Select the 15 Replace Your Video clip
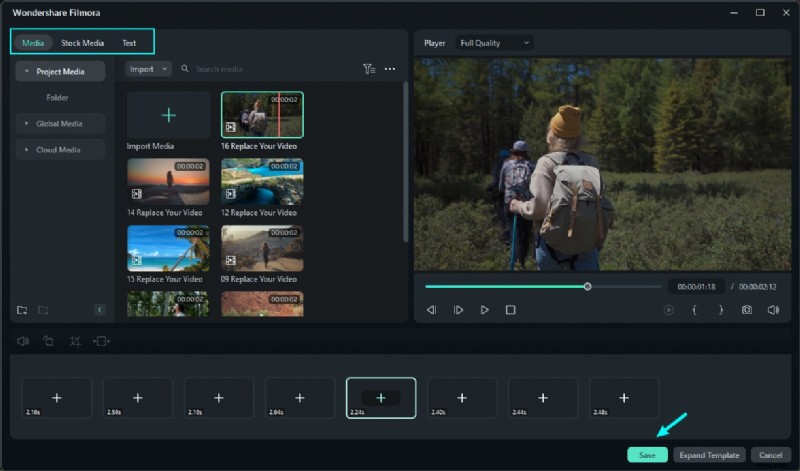800x471 pixels. click(168, 248)
